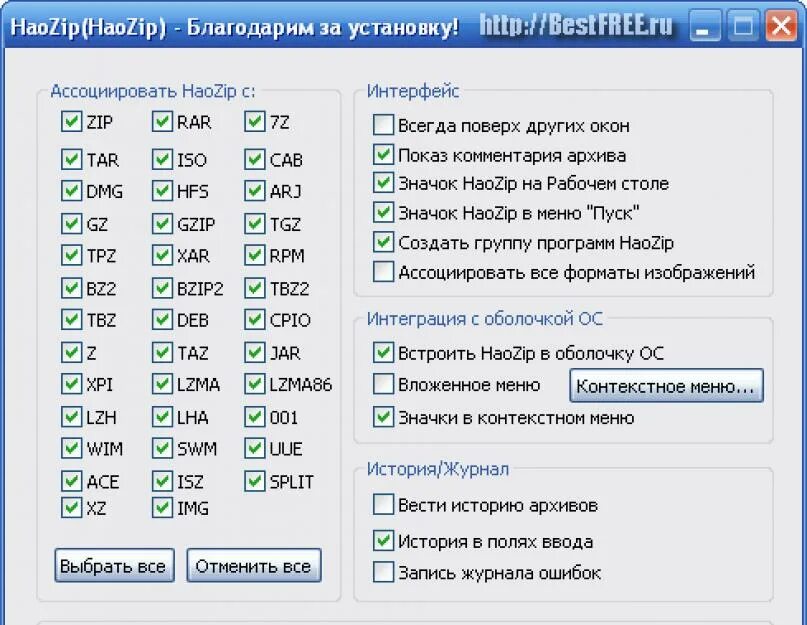
Task: Enable 'Вести историю архивов'
Action: click(383, 505)
